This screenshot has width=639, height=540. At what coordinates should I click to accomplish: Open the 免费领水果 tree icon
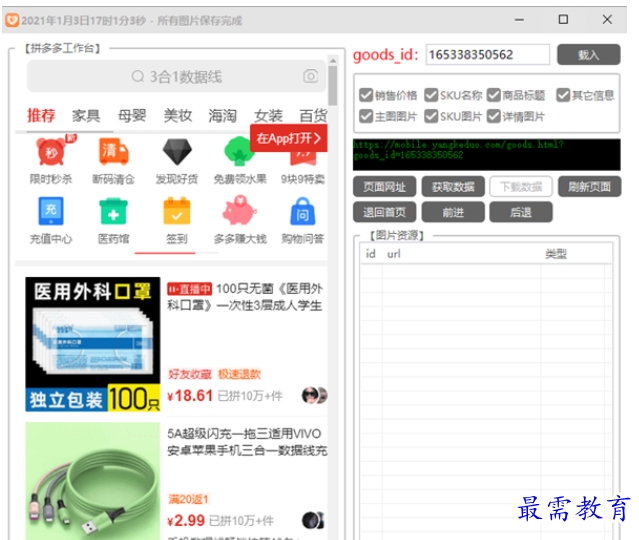[240, 152]
